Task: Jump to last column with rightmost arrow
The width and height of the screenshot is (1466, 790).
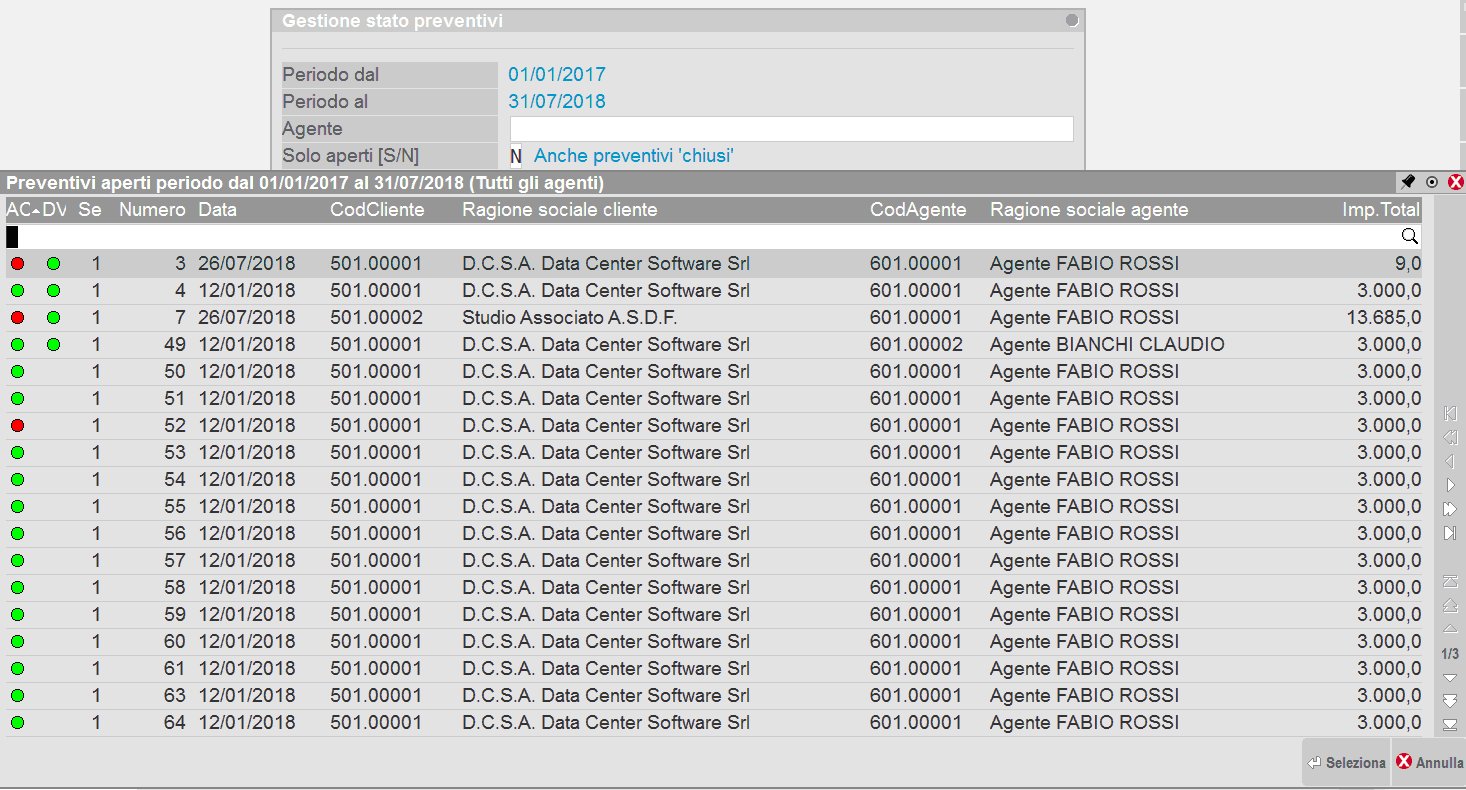Action: pyautogui.click(x=1450, y=534)
